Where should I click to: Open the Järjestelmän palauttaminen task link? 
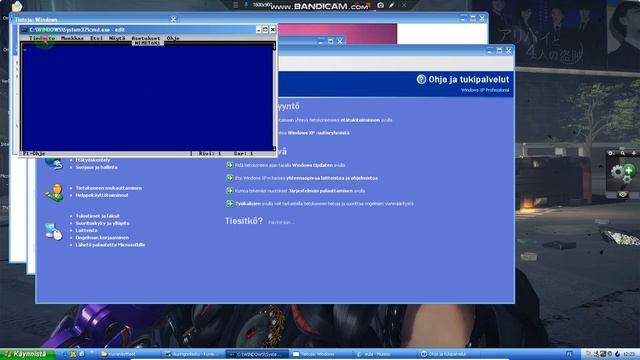[300, 191]
